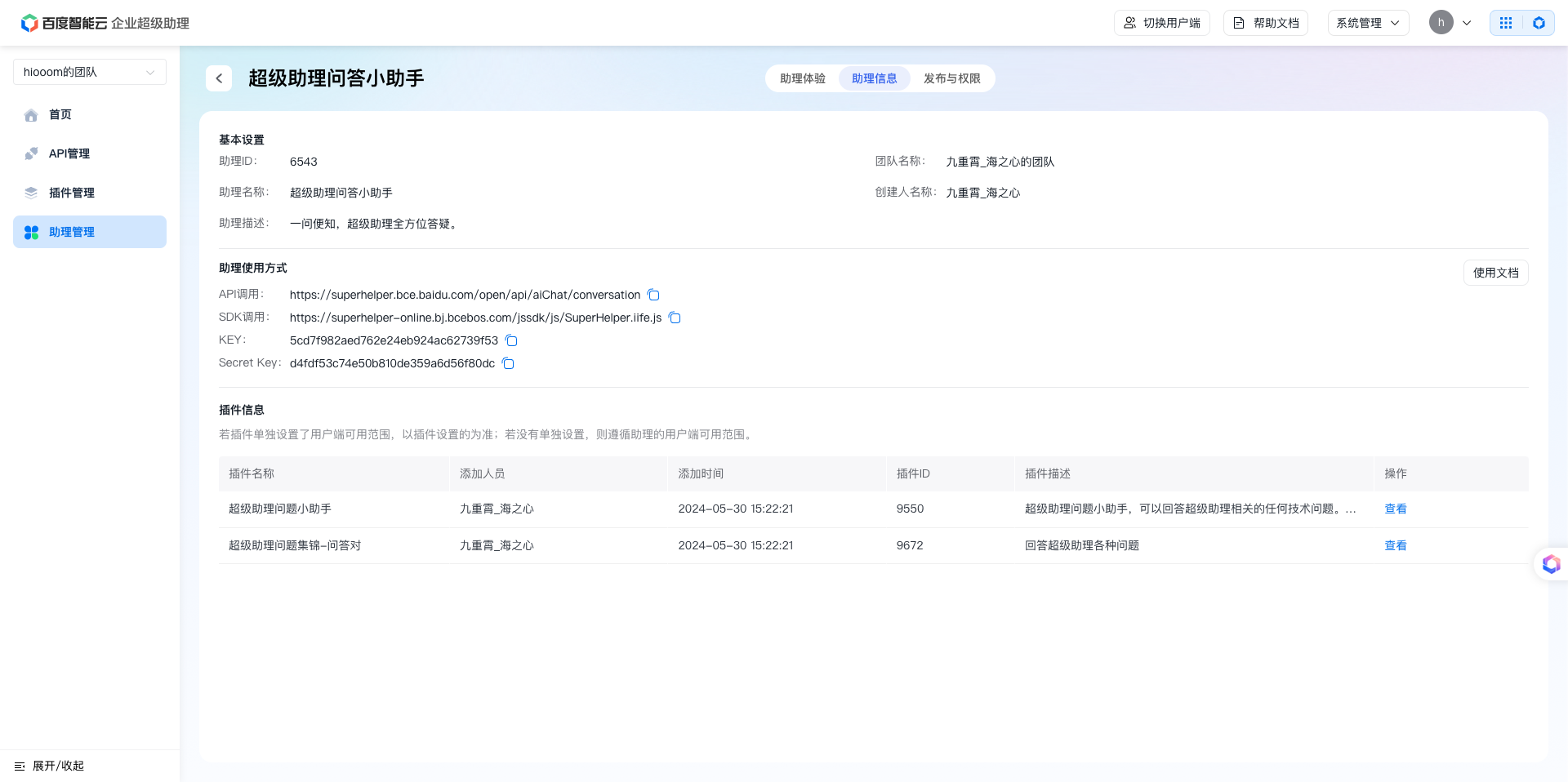The image size is (1568, 782).
Task: Click the 插件管理 layers icon
Action: (31, 193)
